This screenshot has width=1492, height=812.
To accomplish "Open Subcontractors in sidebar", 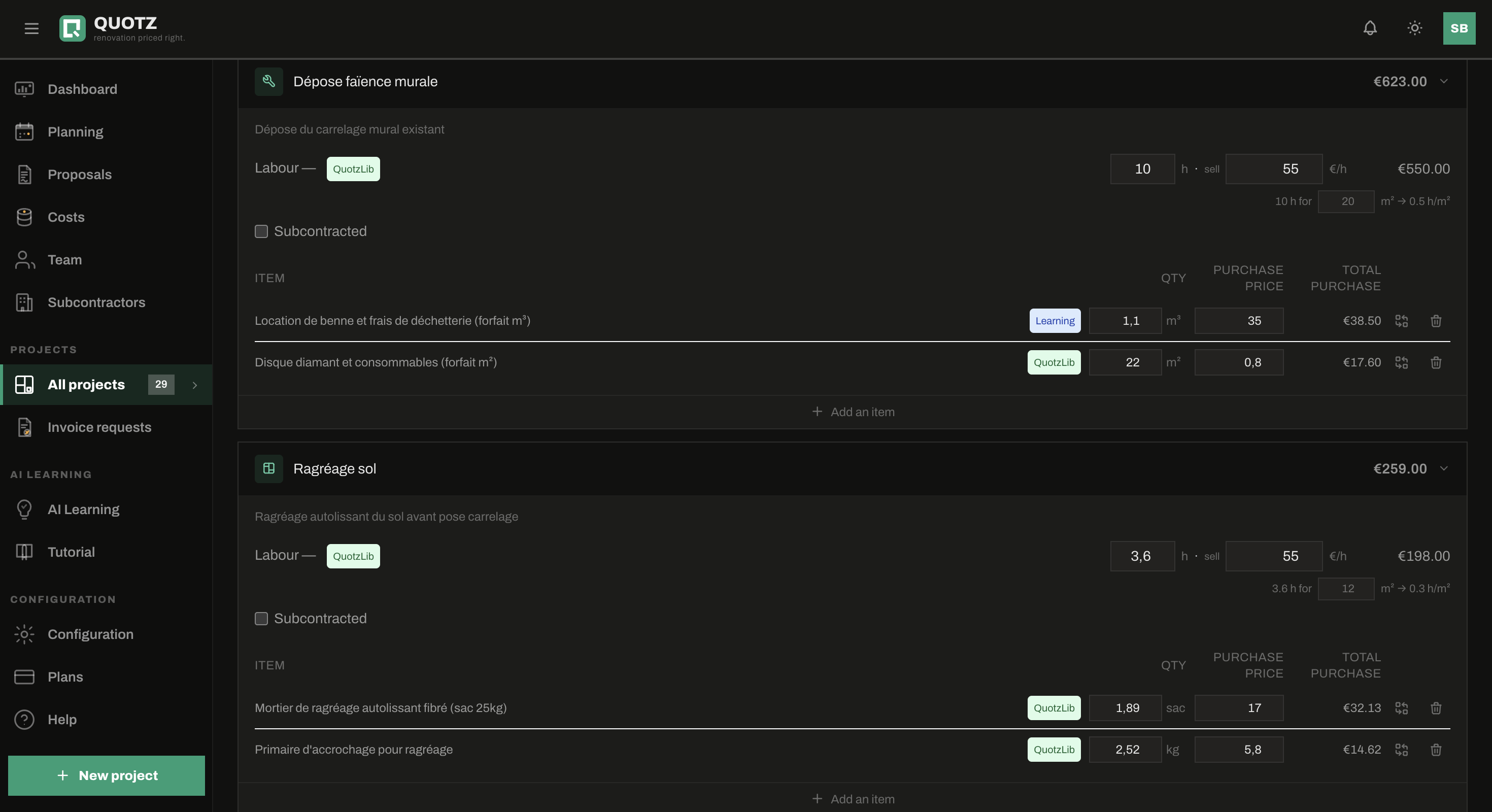I will click(106, 302).
